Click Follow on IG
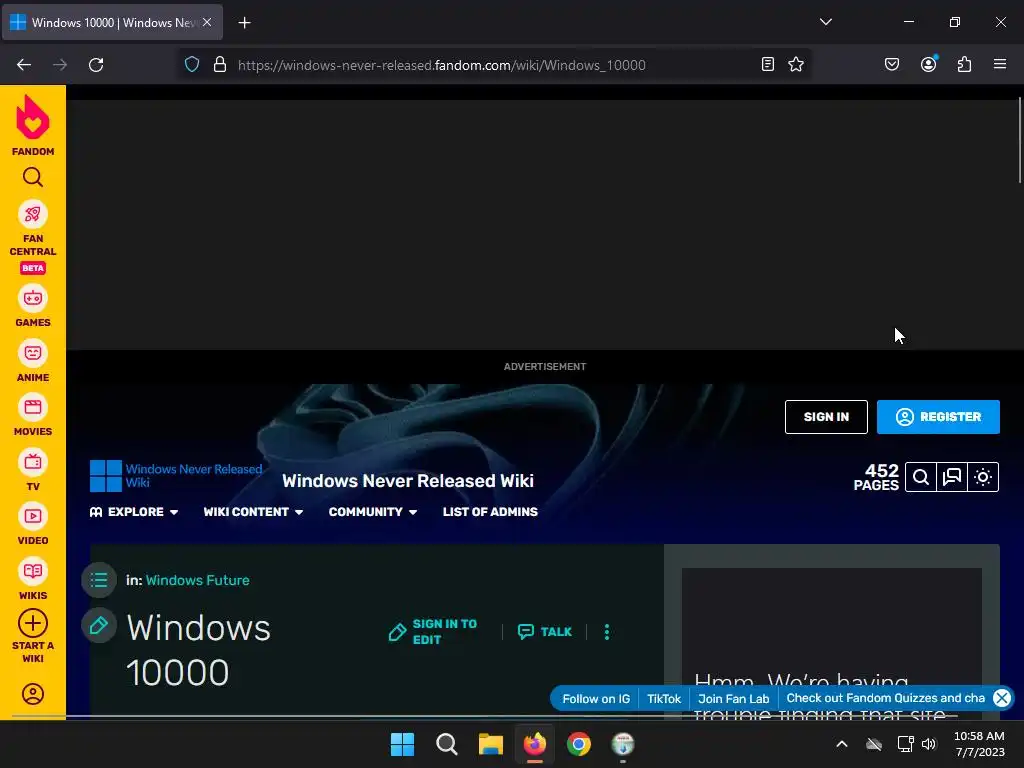This screenshot has height=768, width=1024. point(596,699)
